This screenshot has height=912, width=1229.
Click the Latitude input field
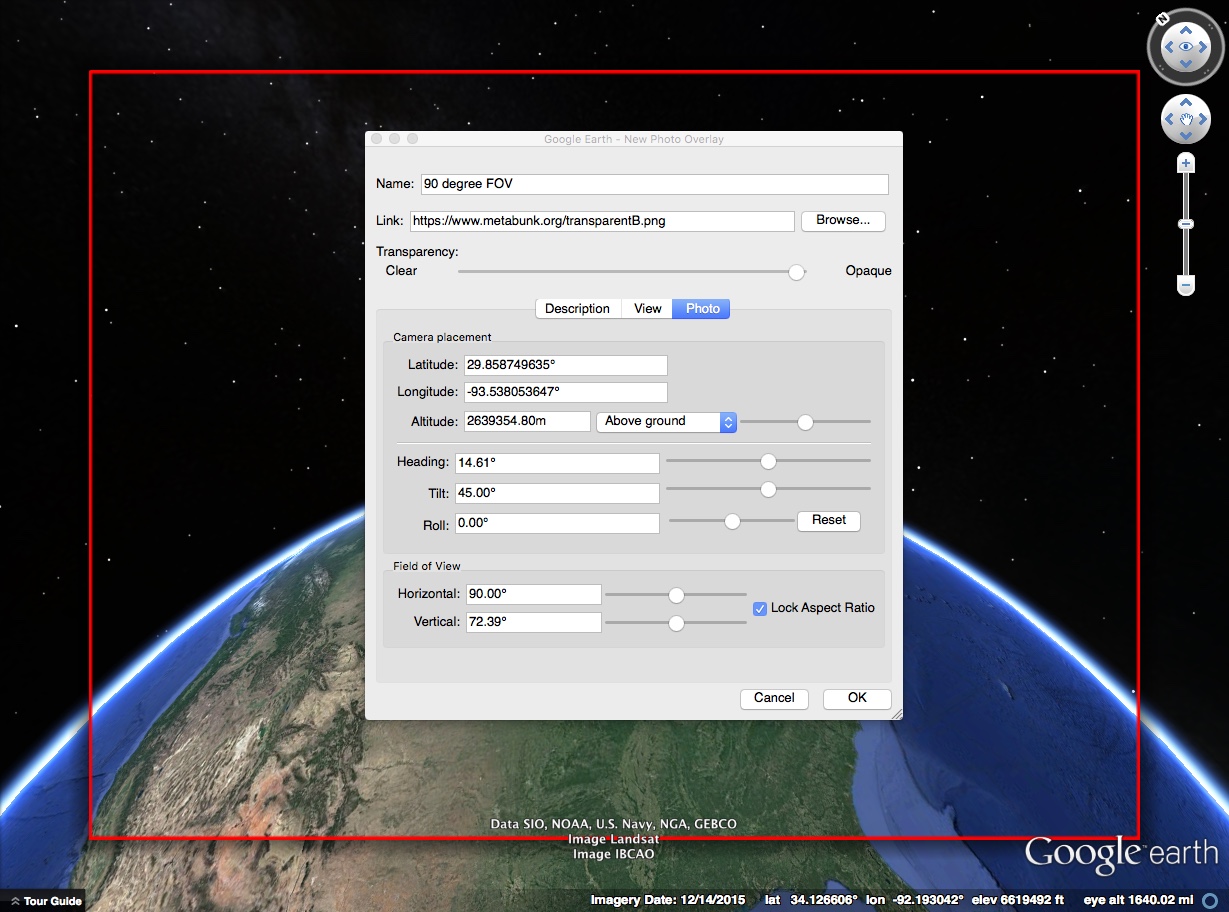565,365
